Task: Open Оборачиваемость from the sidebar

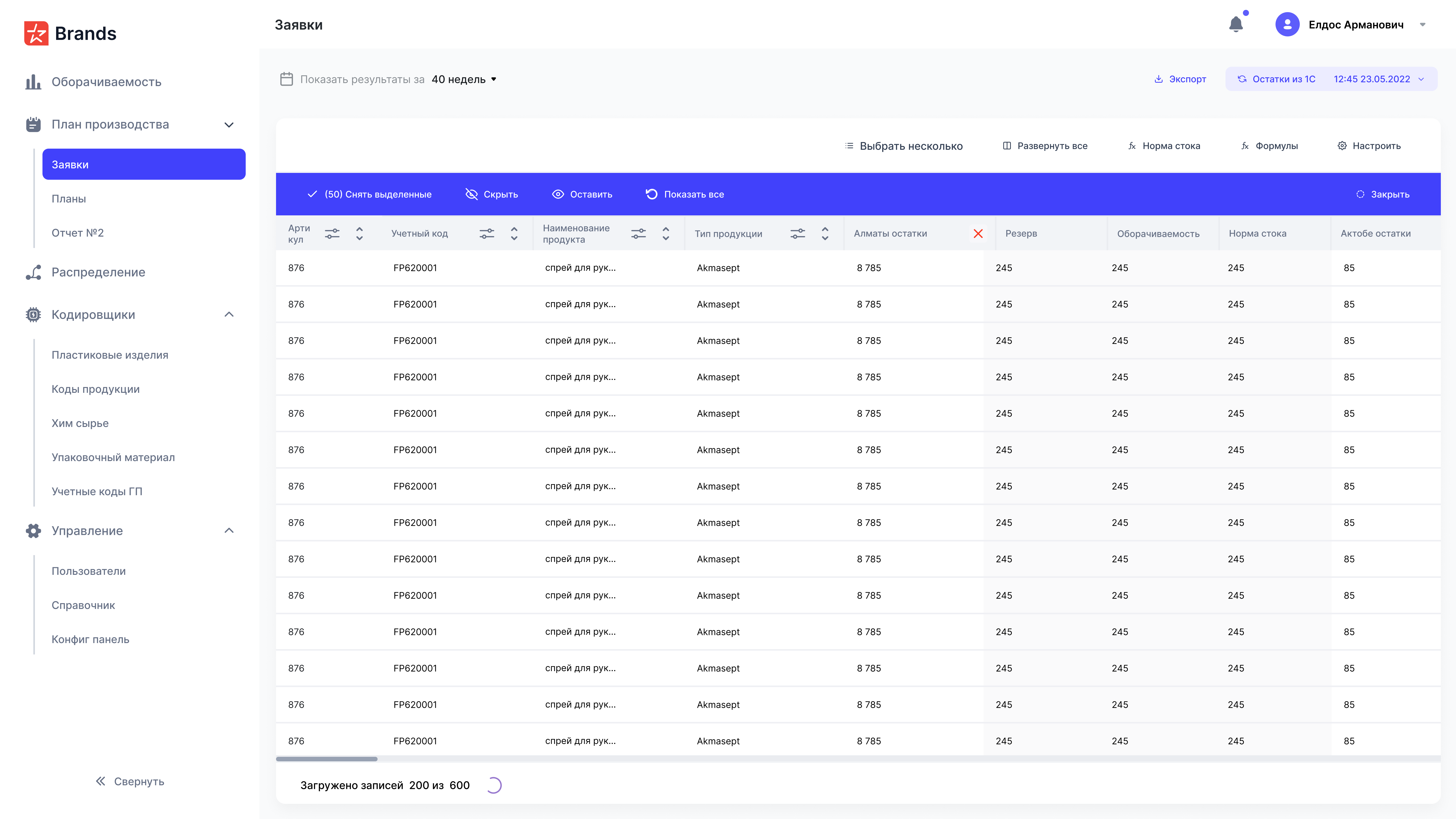Action: pos(106,82)
